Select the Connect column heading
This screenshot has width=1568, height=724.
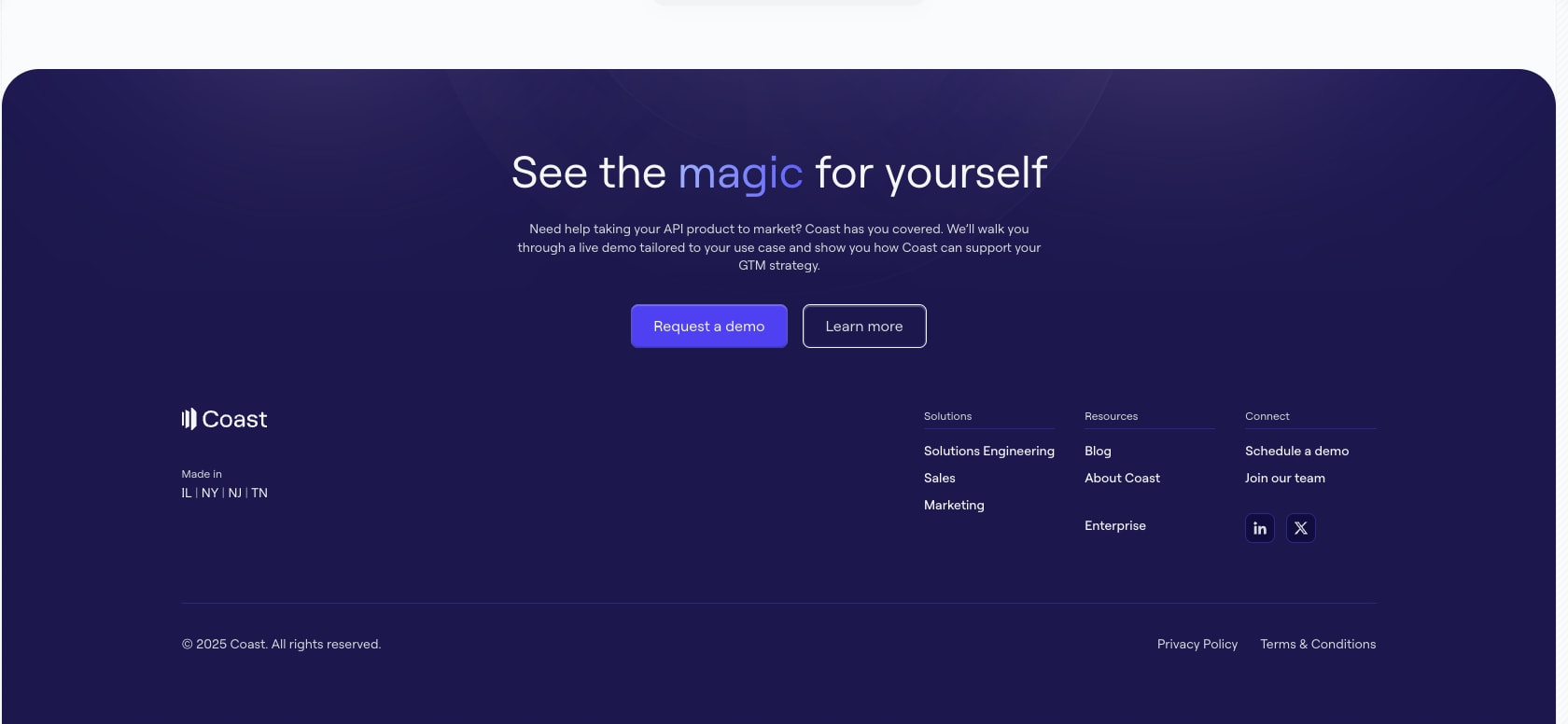(1267, 416)
